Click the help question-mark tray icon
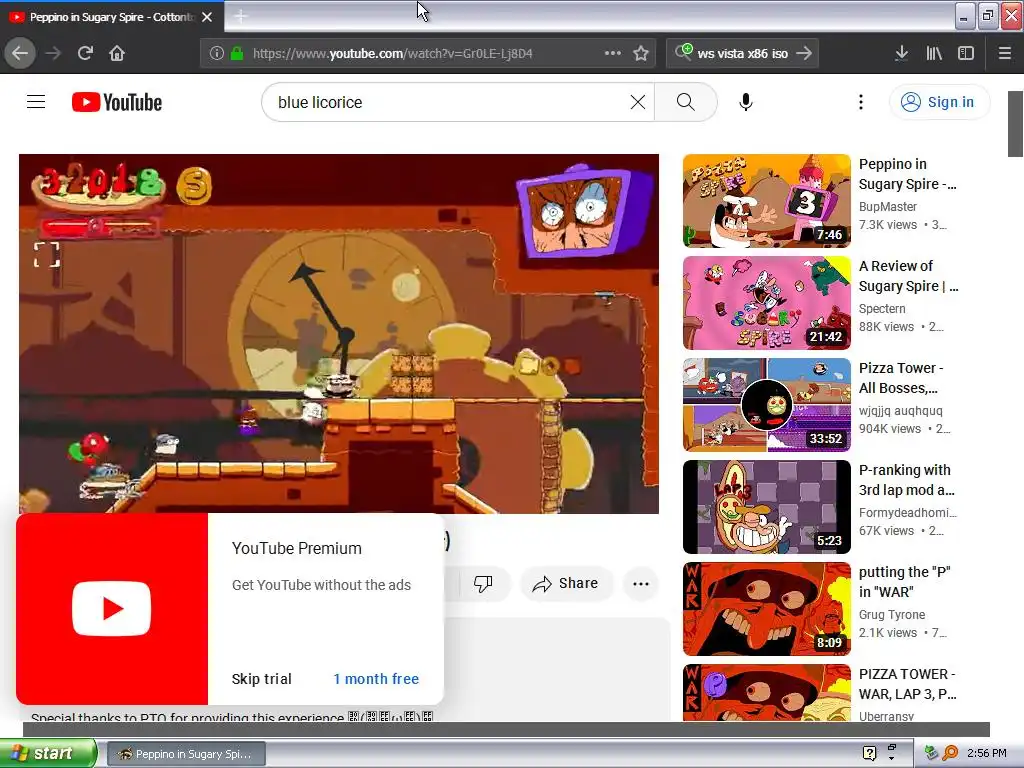 tap(869, 753)
